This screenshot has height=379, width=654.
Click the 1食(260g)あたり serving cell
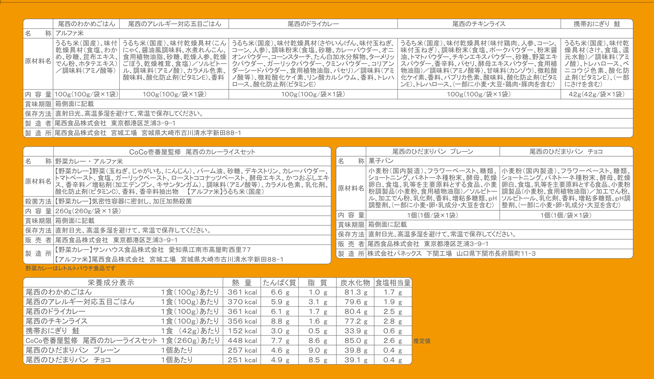190,341
